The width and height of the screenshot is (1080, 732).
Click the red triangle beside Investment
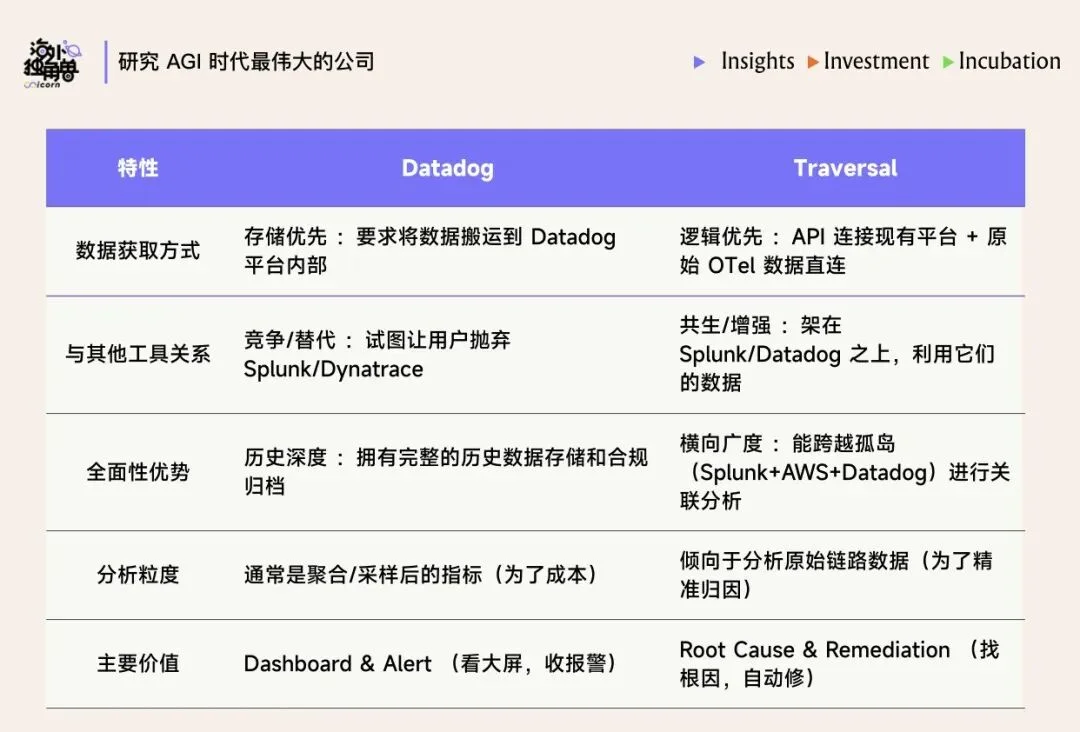[813, 61]
